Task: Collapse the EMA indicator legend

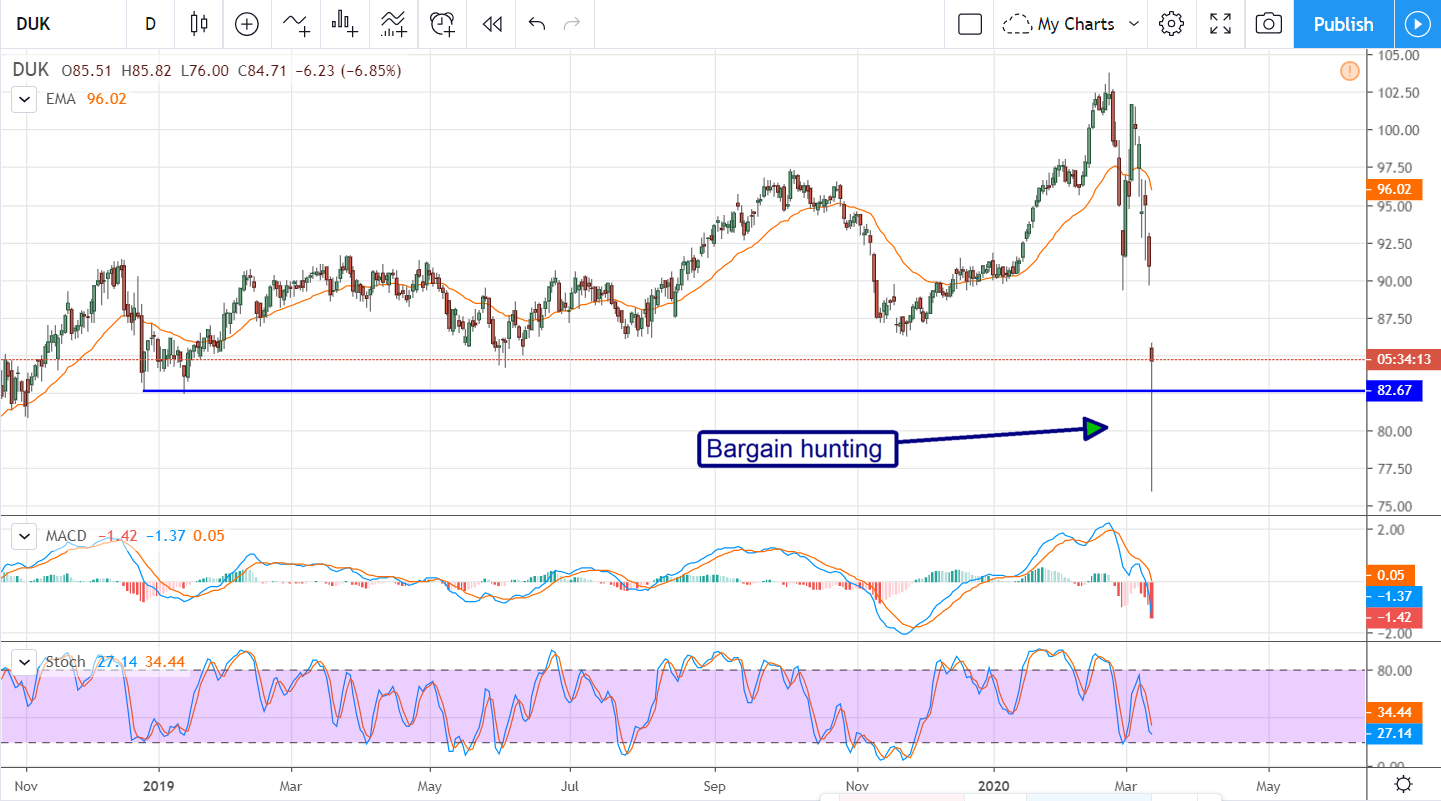Action: click(22, 99)
